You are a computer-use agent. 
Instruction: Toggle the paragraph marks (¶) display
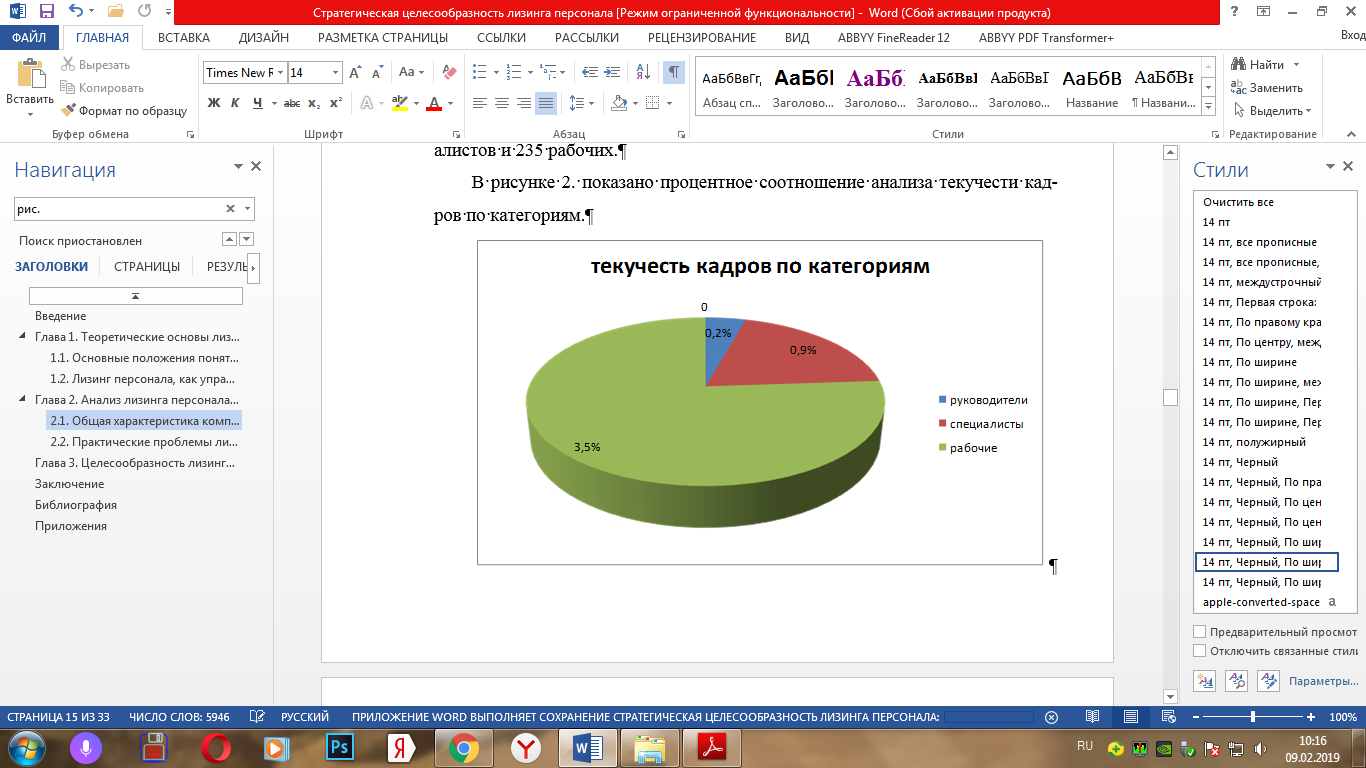click(x=674, y=73)
